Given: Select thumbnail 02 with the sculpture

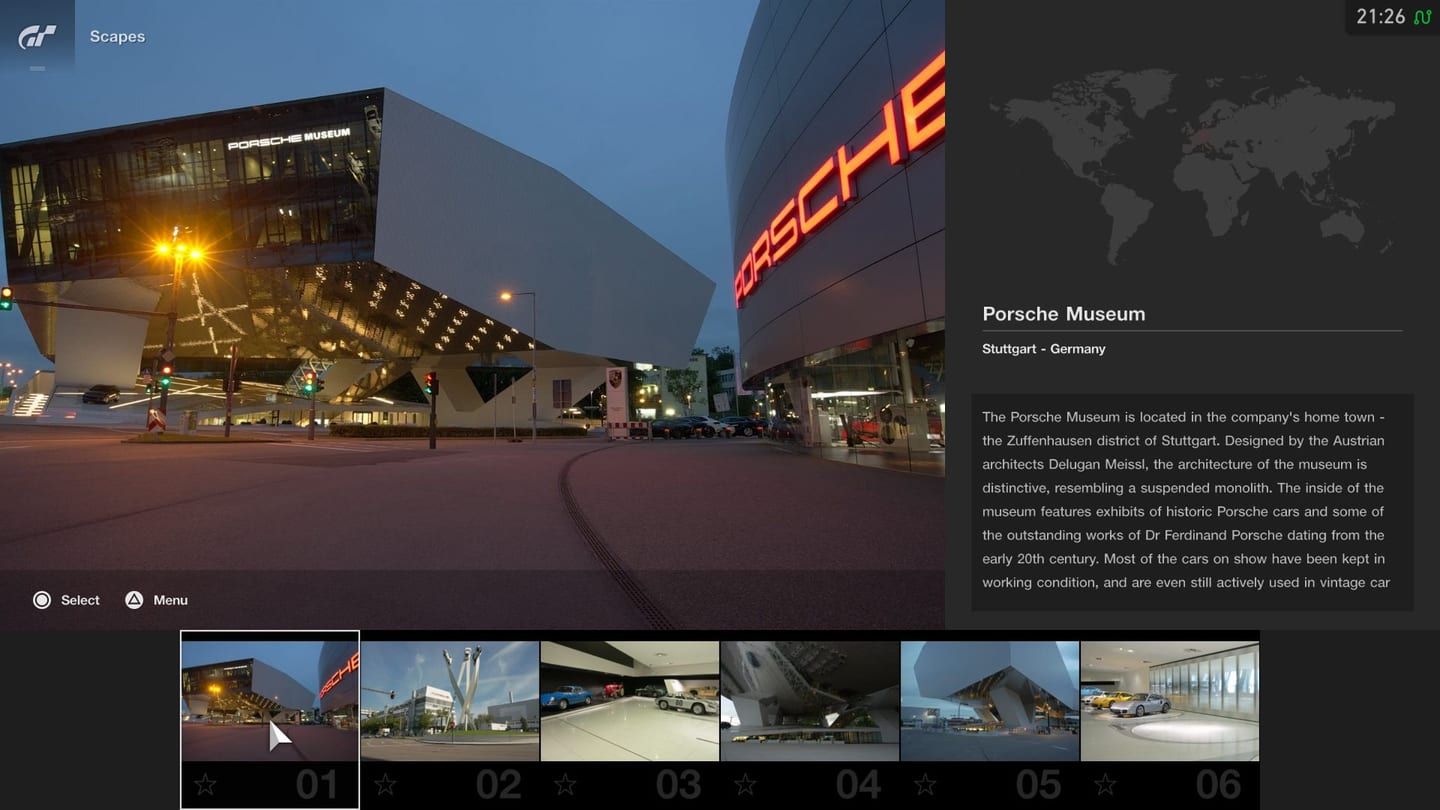Looking at the screenshot, I should (x=450, y=701).
